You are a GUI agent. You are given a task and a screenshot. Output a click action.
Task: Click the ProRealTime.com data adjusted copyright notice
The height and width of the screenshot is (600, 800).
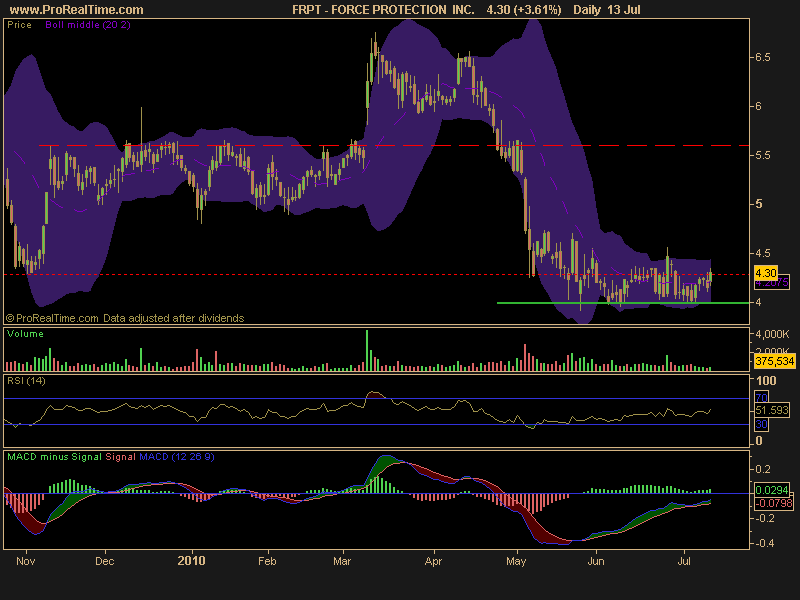tap(125, 318)
